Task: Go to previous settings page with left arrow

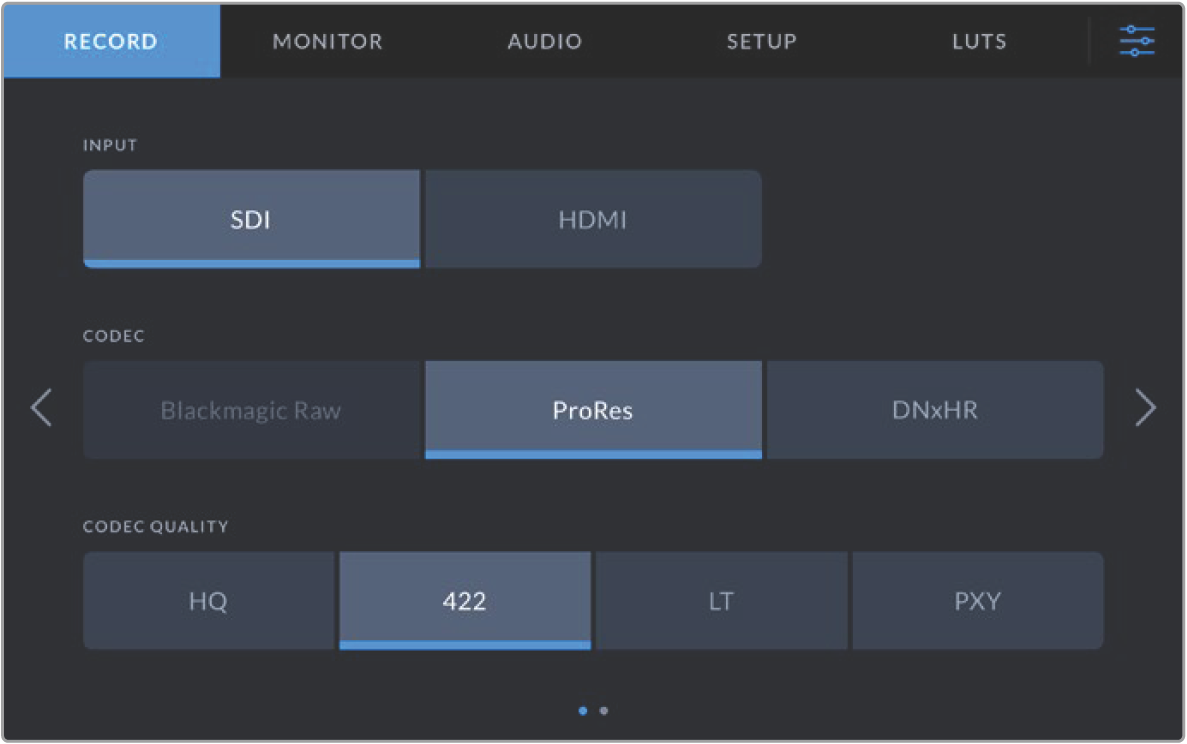Action: [42, 408]
